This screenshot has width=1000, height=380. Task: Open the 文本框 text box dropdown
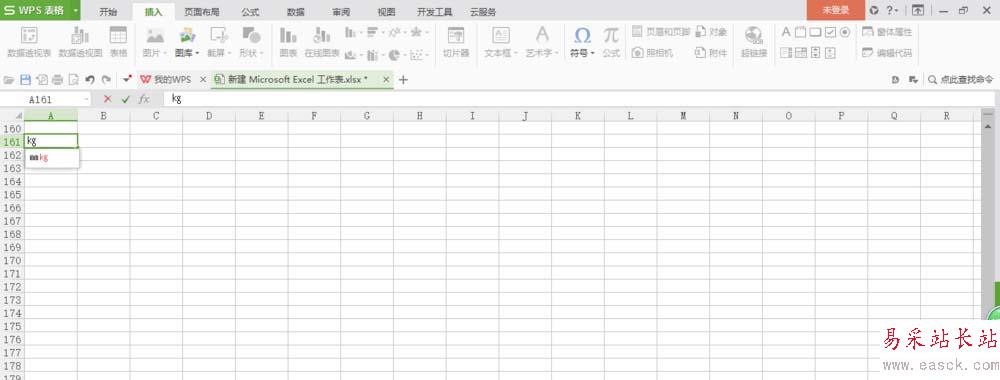tap(501, 42)
